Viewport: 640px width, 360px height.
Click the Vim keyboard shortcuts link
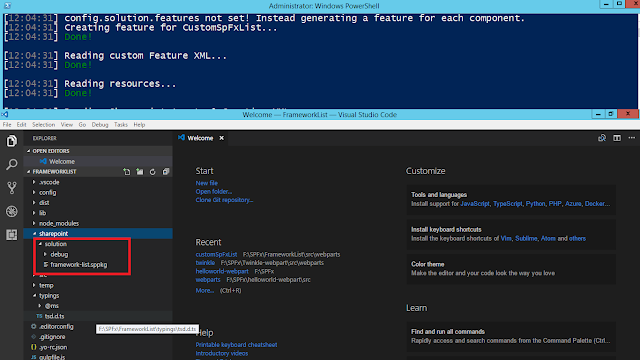(x=506, y=238)
